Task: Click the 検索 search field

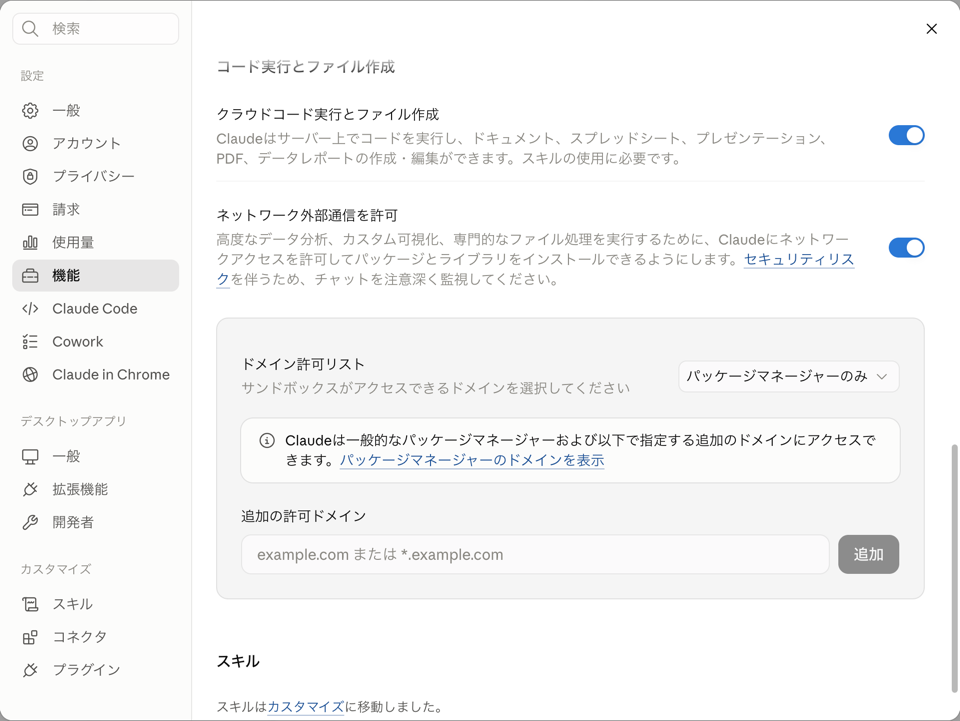Action: 96,29
